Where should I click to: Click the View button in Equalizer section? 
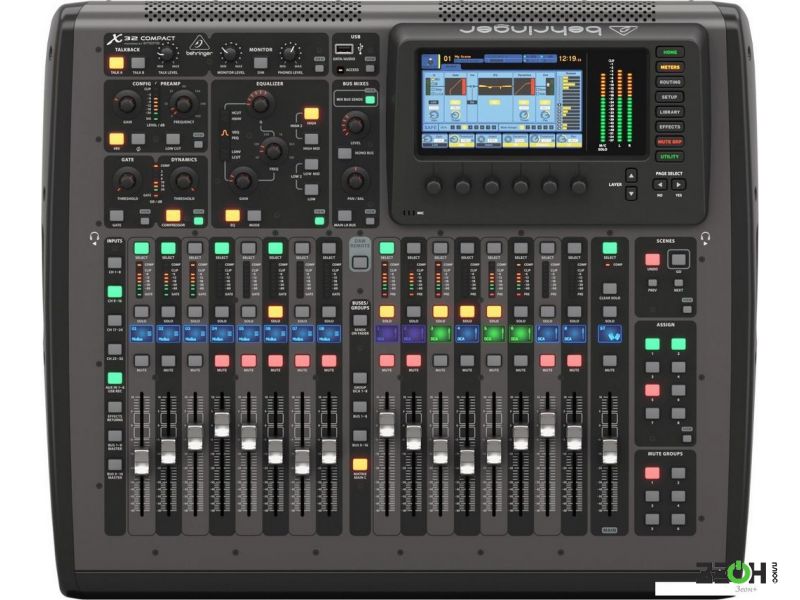tap(319, 221)
